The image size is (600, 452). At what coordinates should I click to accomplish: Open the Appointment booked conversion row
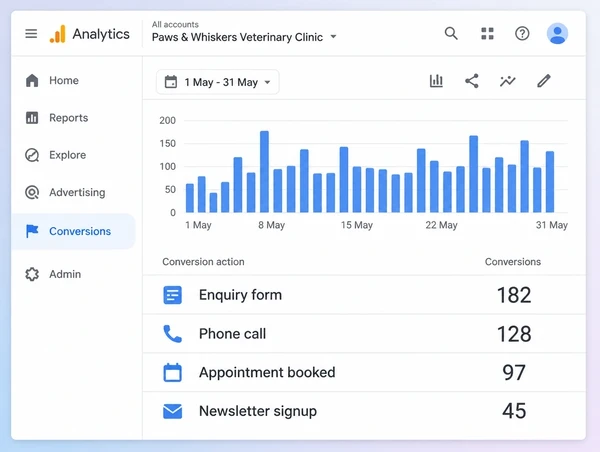coord(364,372)
